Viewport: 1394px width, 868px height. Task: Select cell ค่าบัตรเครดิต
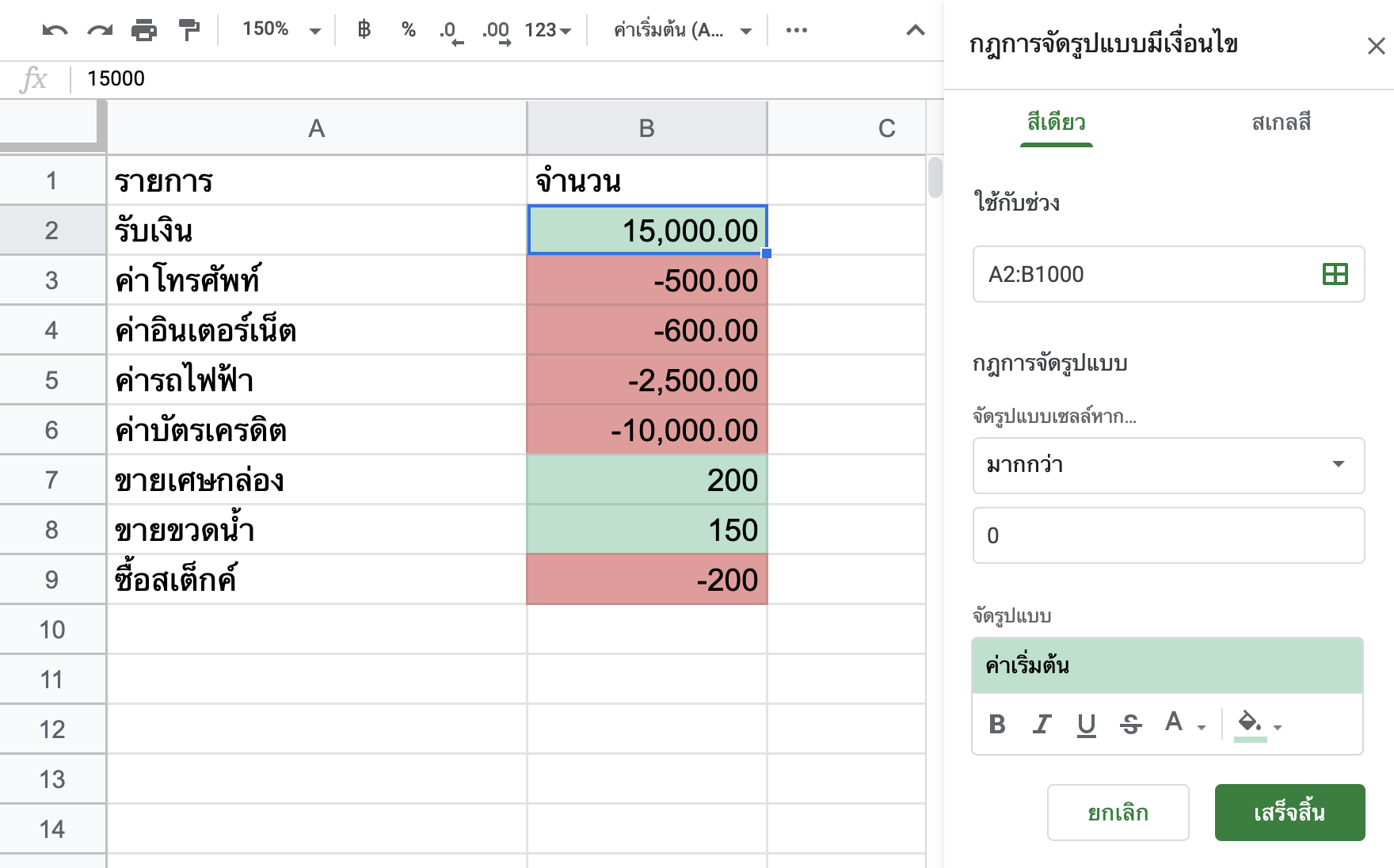[x=317, y=430]
